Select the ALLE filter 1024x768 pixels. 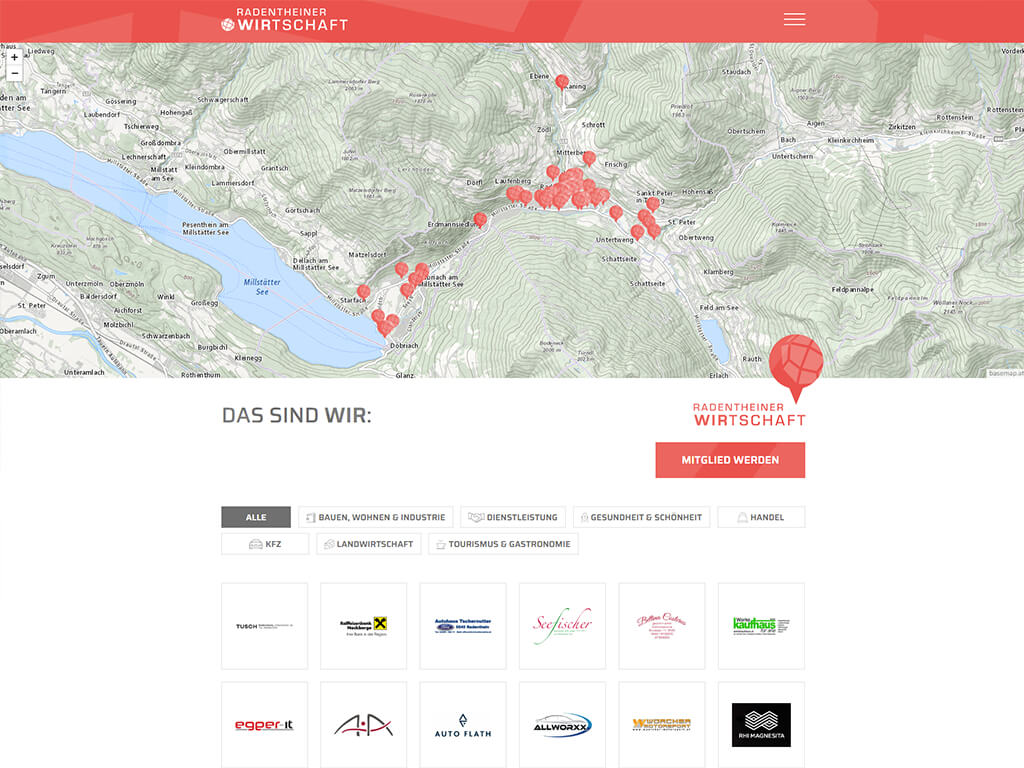click(256, 517)
